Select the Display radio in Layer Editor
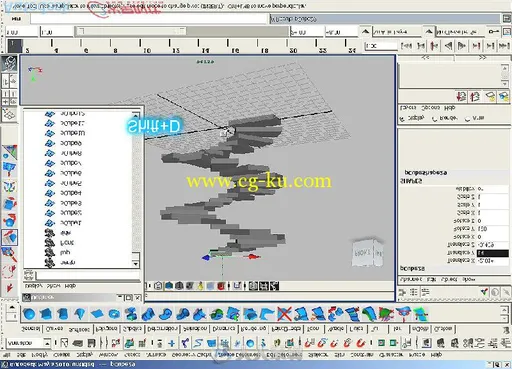 (x=402, y=118)
